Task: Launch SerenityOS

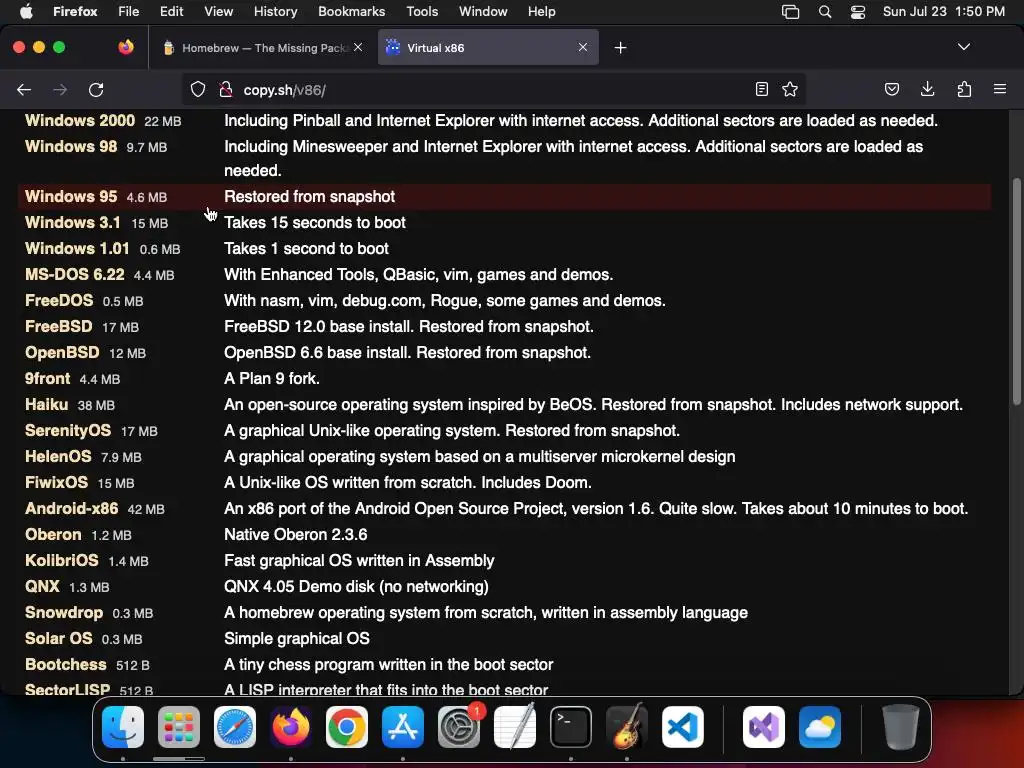Action: click(68, 431)
